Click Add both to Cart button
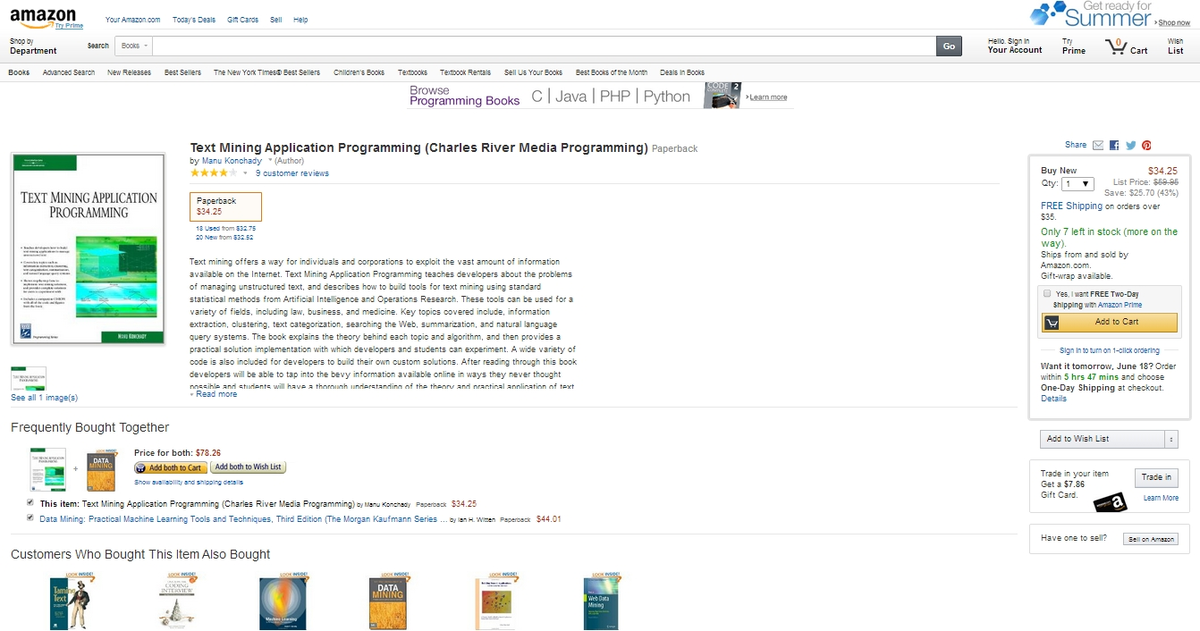 point(171,467)
